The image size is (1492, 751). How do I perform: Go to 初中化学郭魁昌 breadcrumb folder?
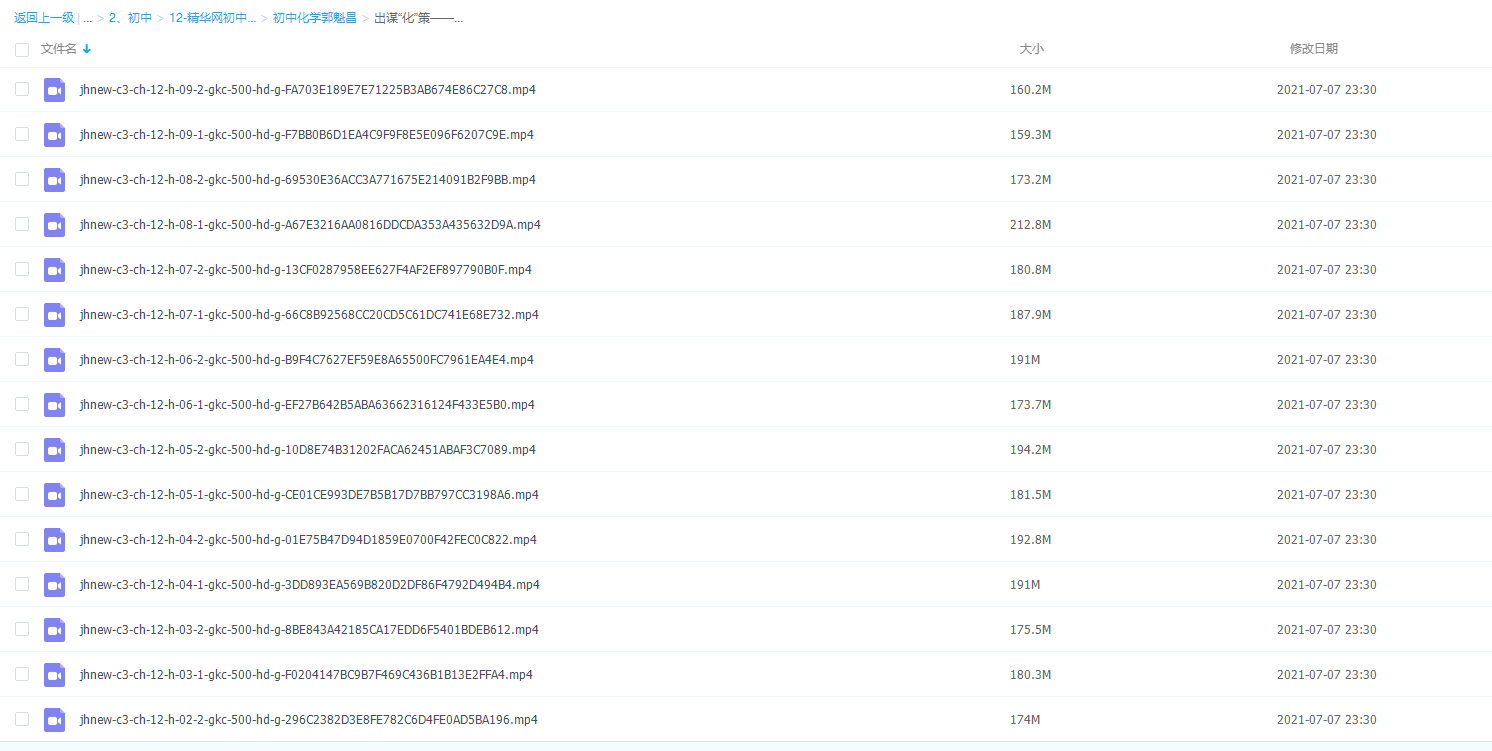[314, 18]
